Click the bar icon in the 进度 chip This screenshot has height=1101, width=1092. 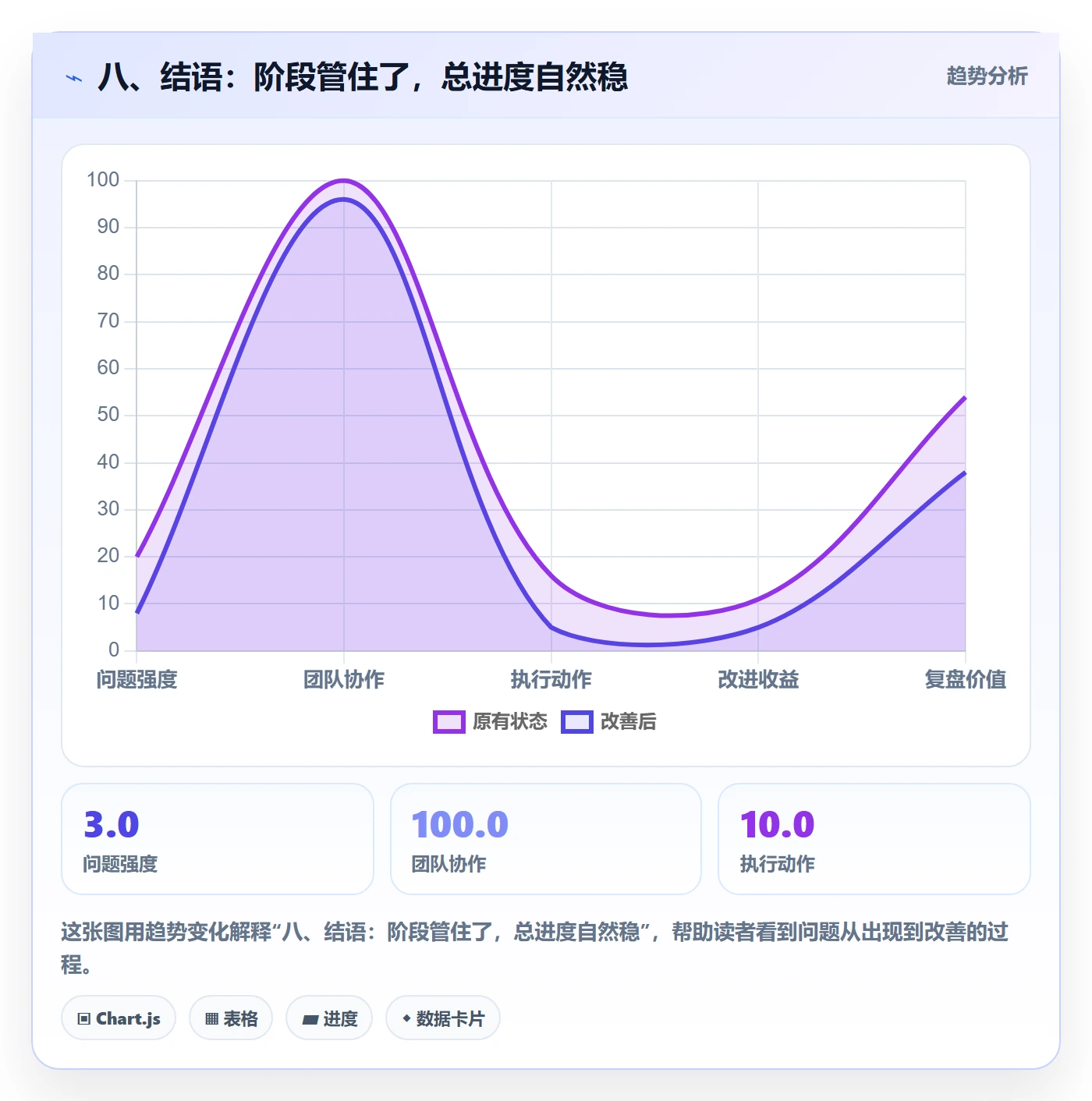(310, 1019)
